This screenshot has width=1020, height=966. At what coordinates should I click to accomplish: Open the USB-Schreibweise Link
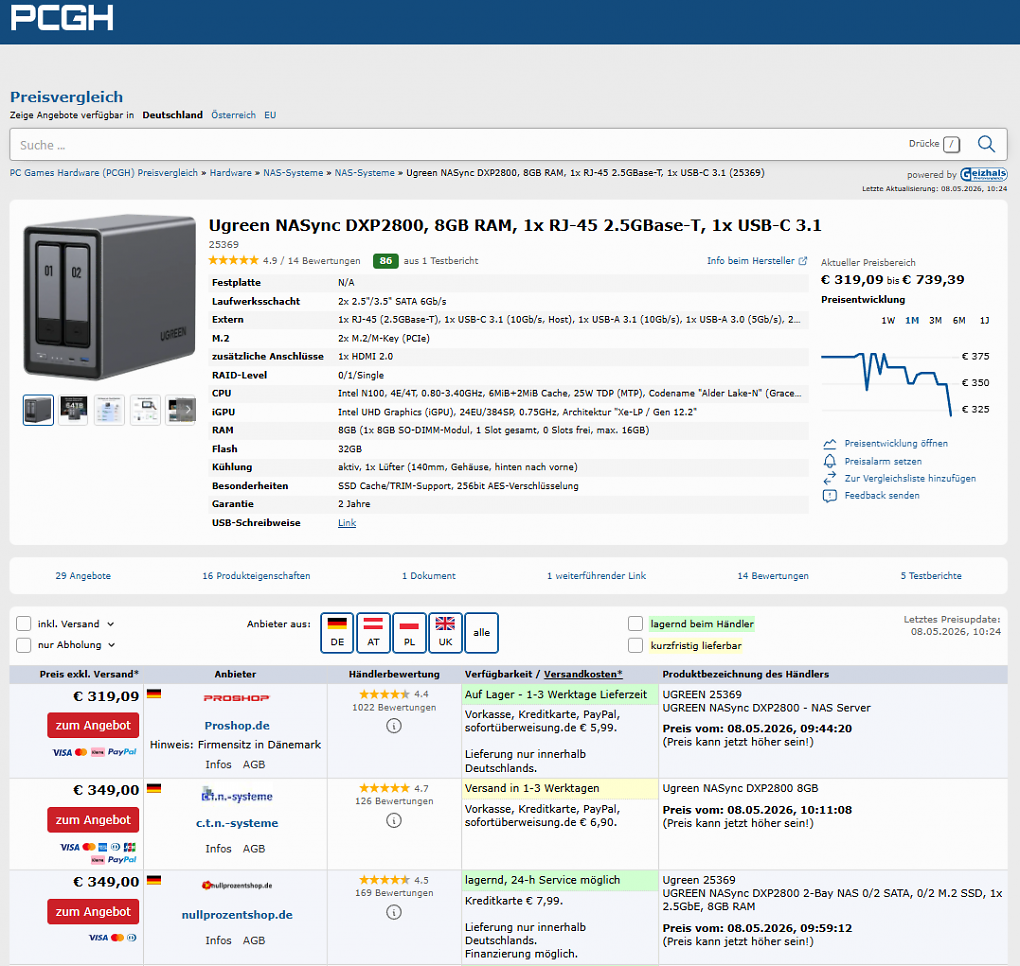[x=347, y=523]
